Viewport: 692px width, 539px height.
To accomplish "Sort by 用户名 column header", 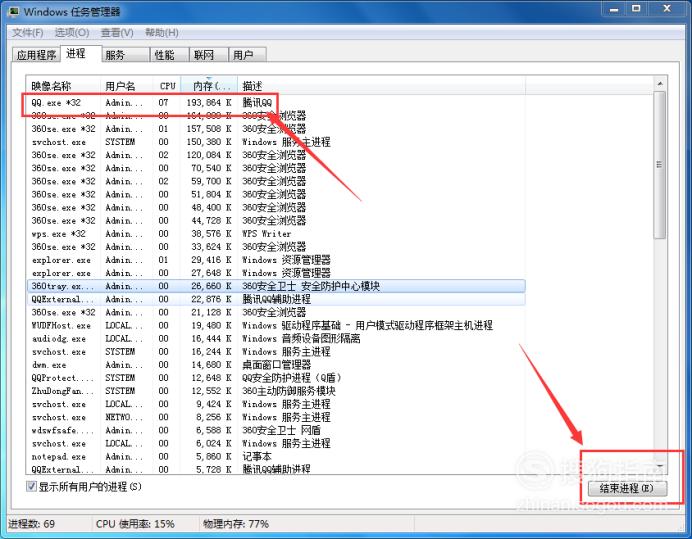I will (127, 86).
